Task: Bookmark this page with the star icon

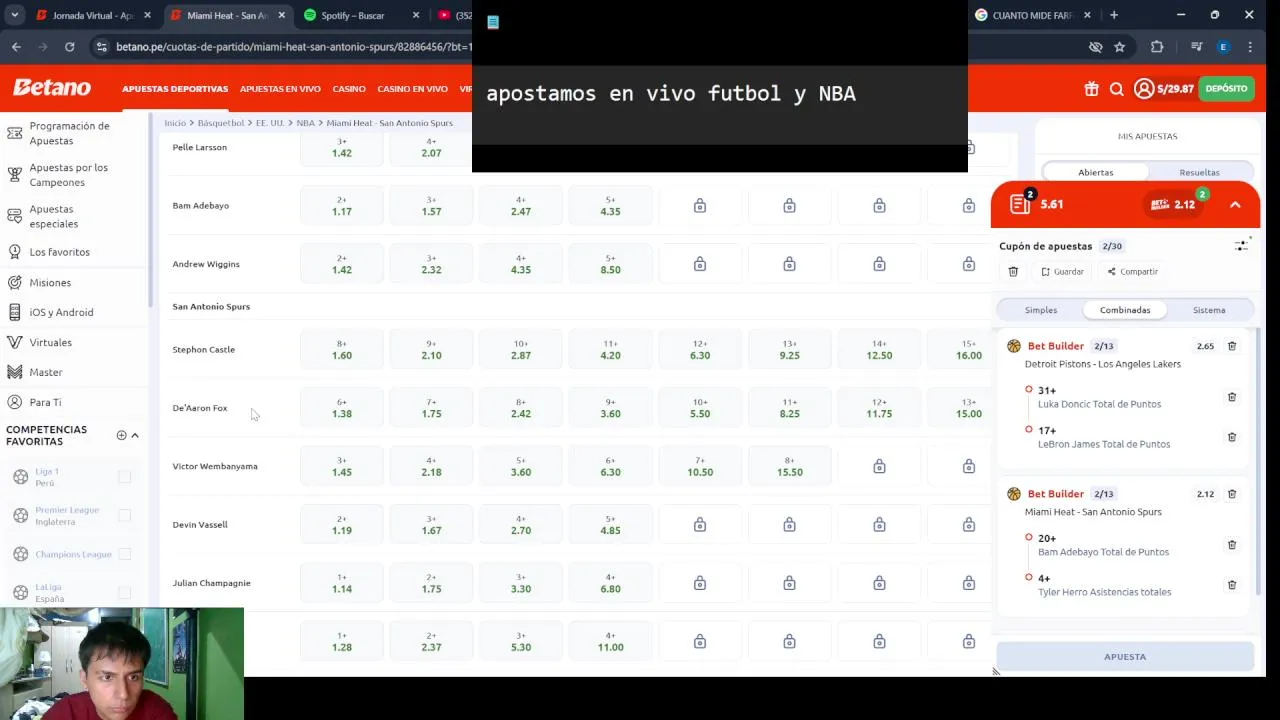Action: (1120, 47)
